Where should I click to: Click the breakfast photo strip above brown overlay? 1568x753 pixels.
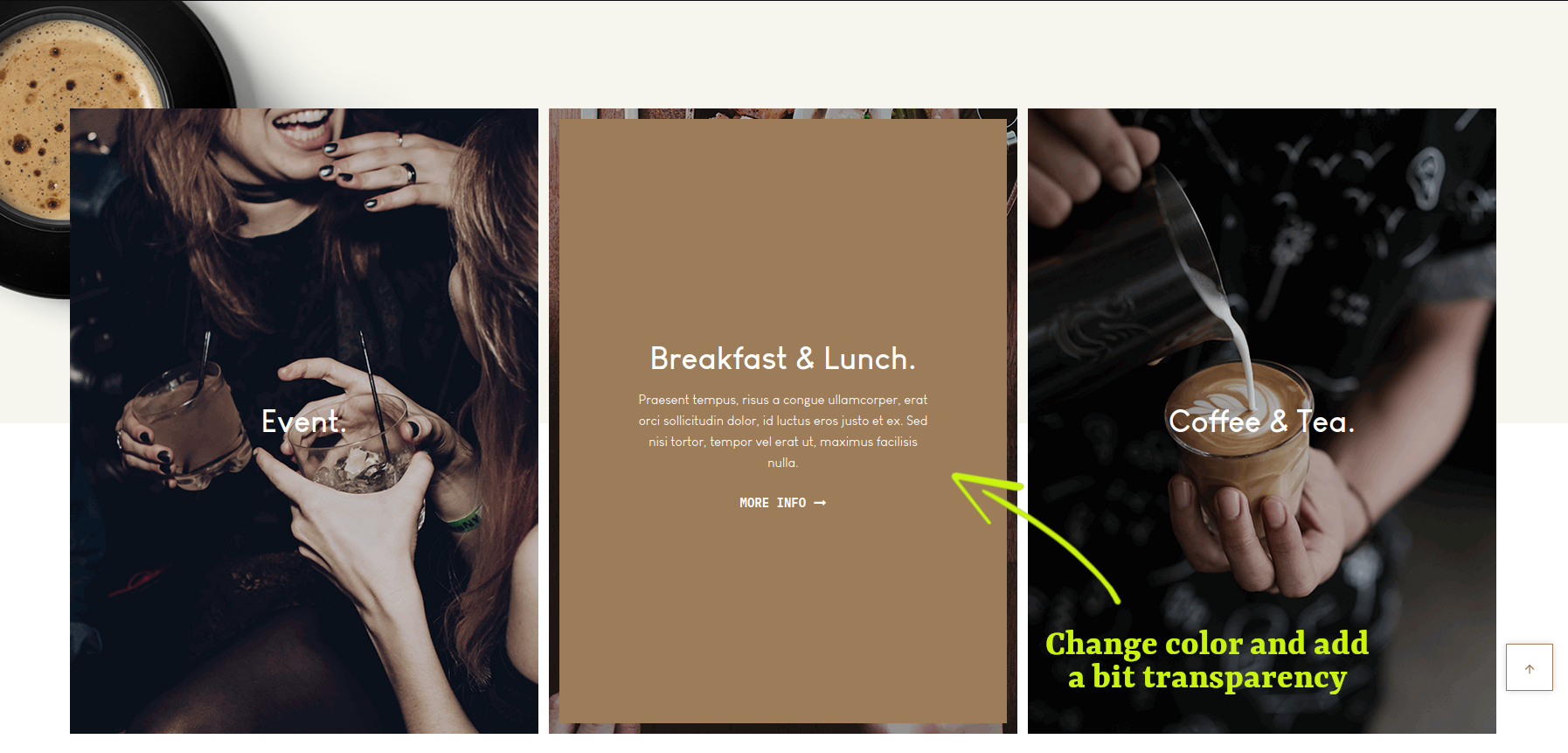[782, 114]
